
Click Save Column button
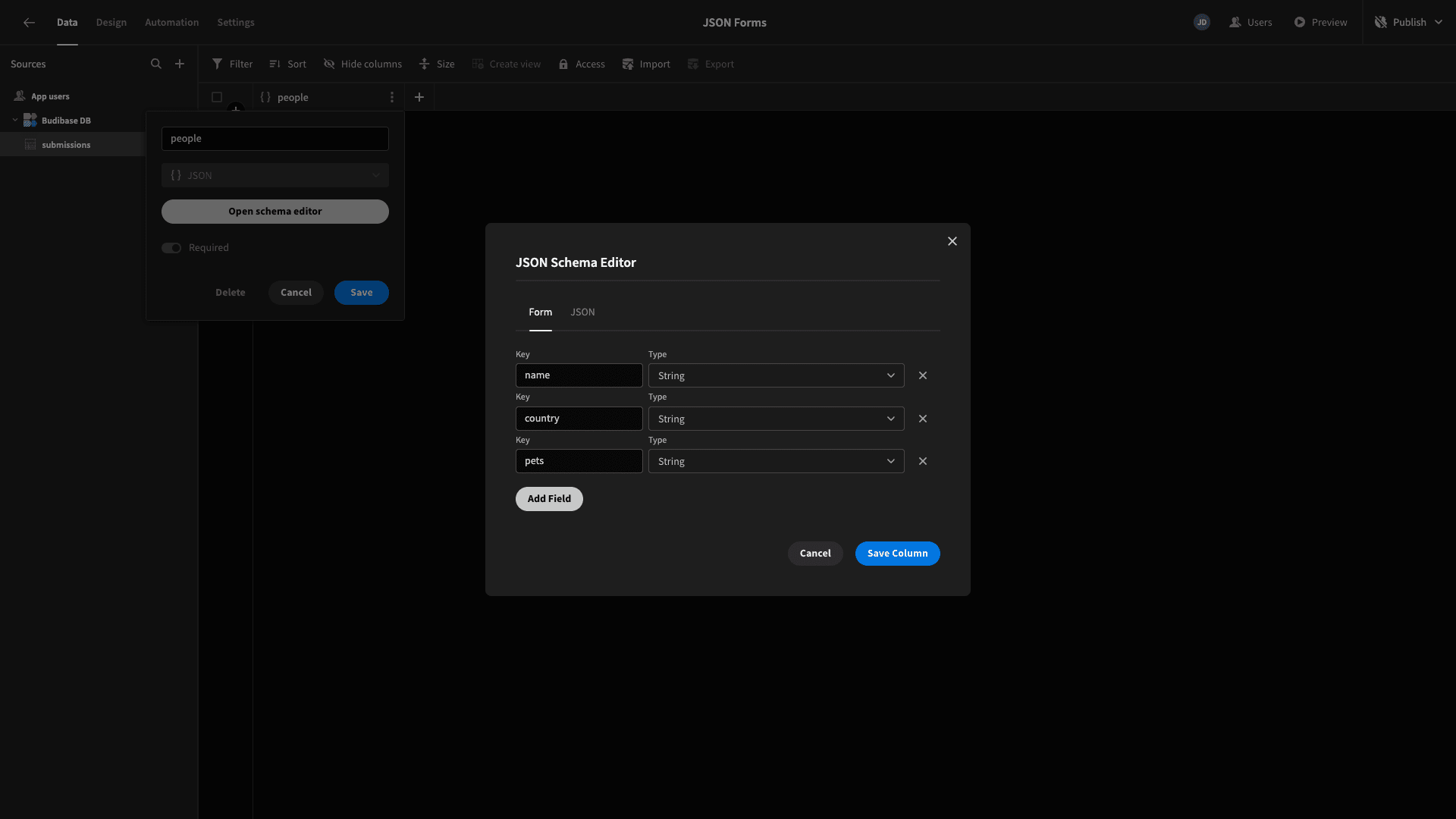tap(898, 554)
